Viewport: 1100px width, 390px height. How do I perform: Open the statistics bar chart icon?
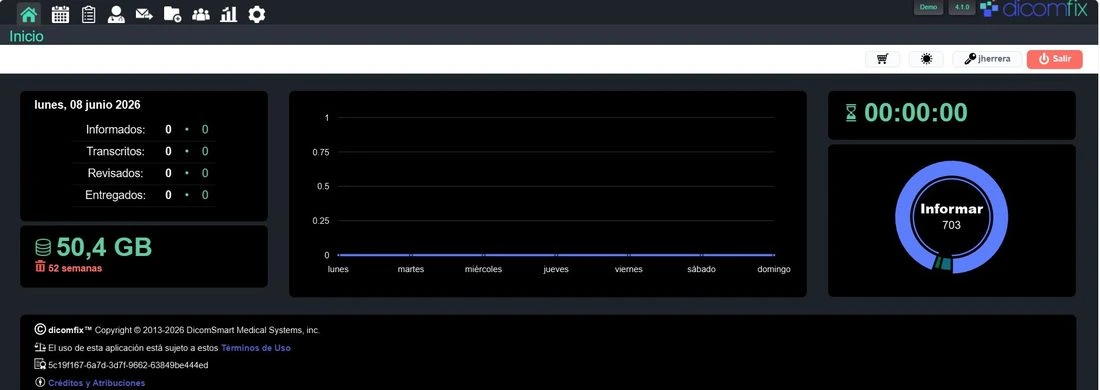tap(229, 14)
